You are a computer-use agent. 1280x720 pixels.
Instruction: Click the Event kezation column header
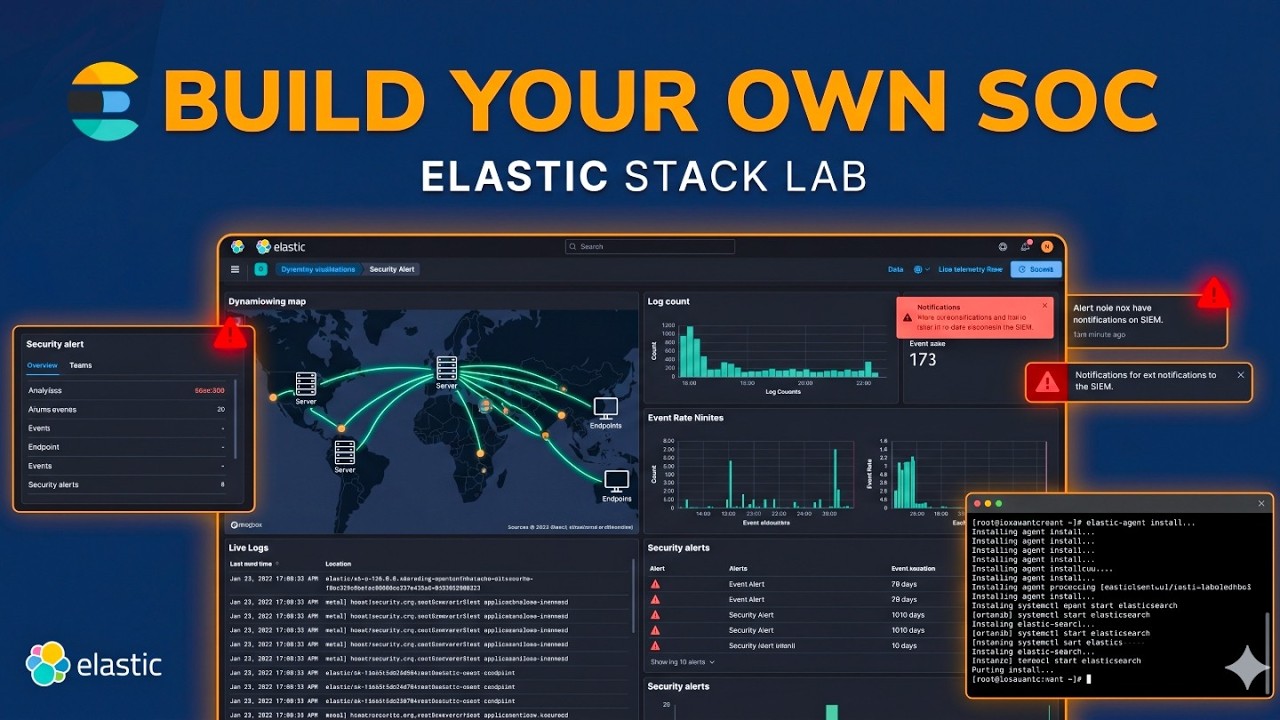coord(913,568)
